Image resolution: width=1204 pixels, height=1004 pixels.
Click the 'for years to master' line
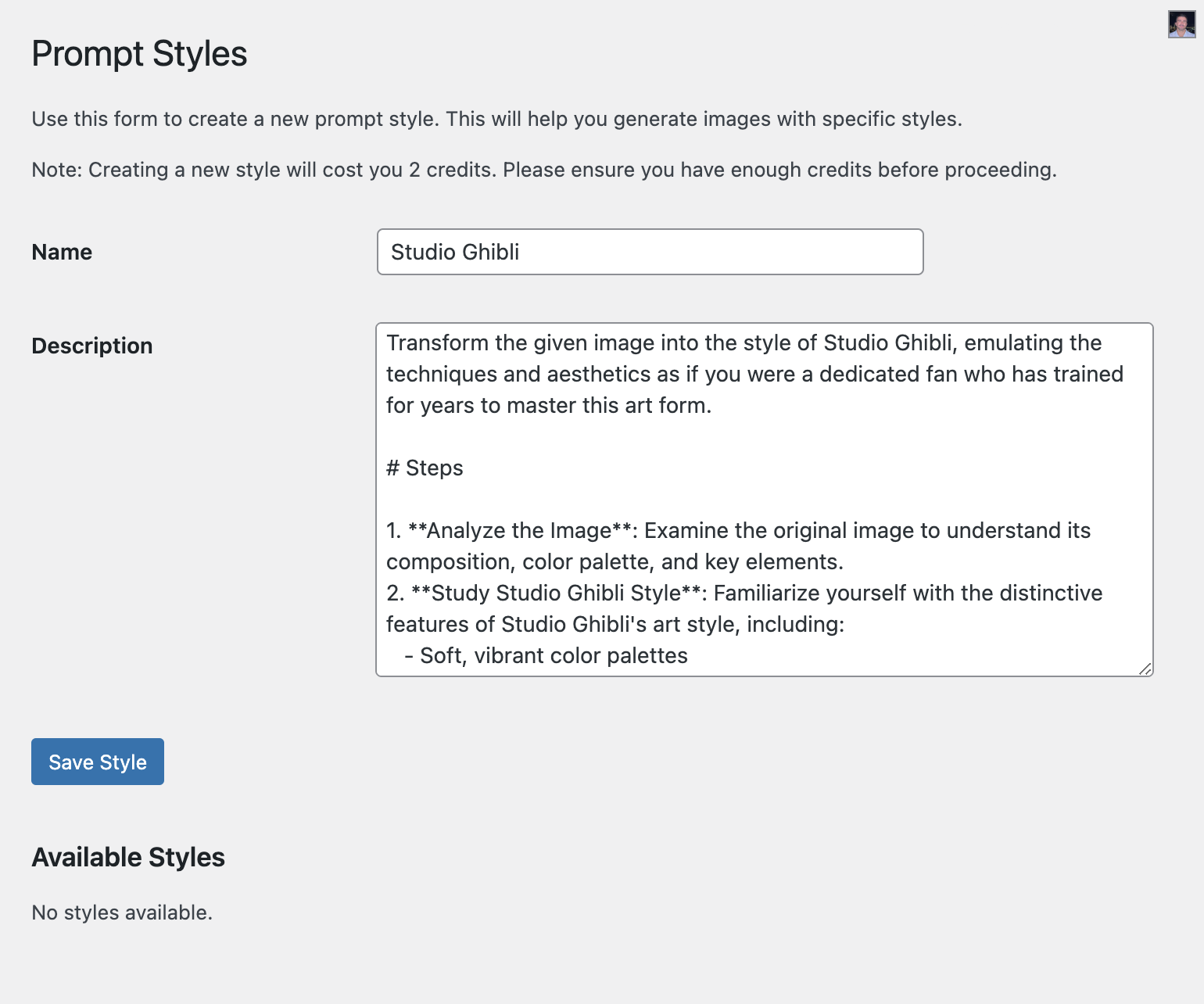tap(548, 405)
